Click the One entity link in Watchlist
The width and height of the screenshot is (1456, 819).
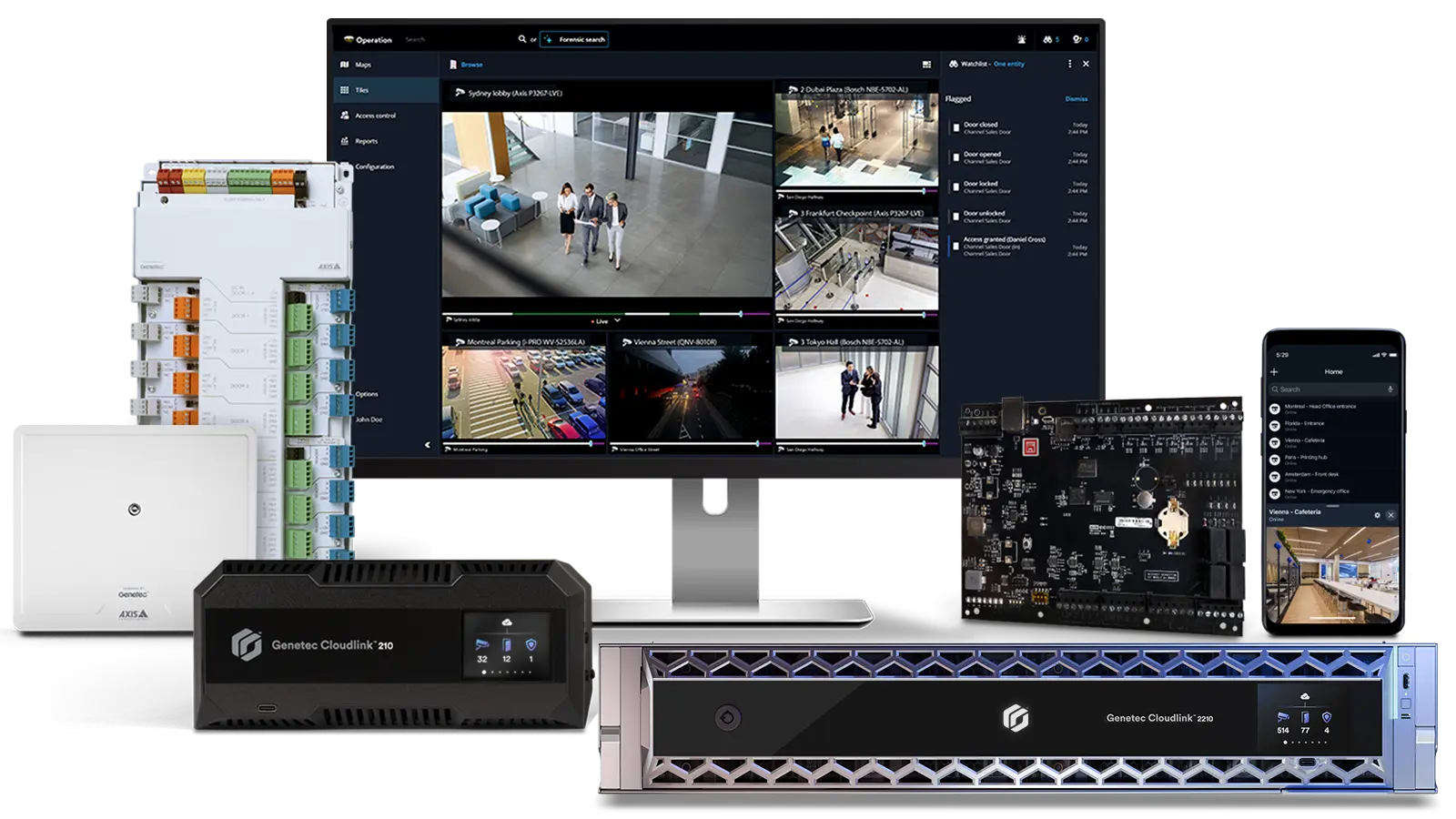(1009, 64)
